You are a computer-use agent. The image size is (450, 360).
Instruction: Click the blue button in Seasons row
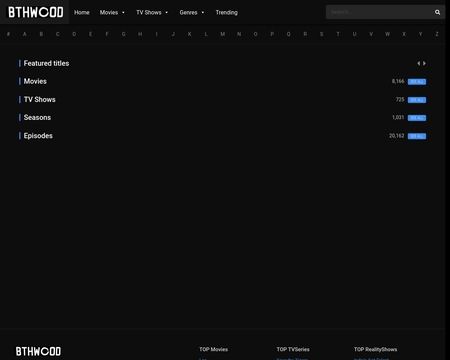[x=417, y=118]
